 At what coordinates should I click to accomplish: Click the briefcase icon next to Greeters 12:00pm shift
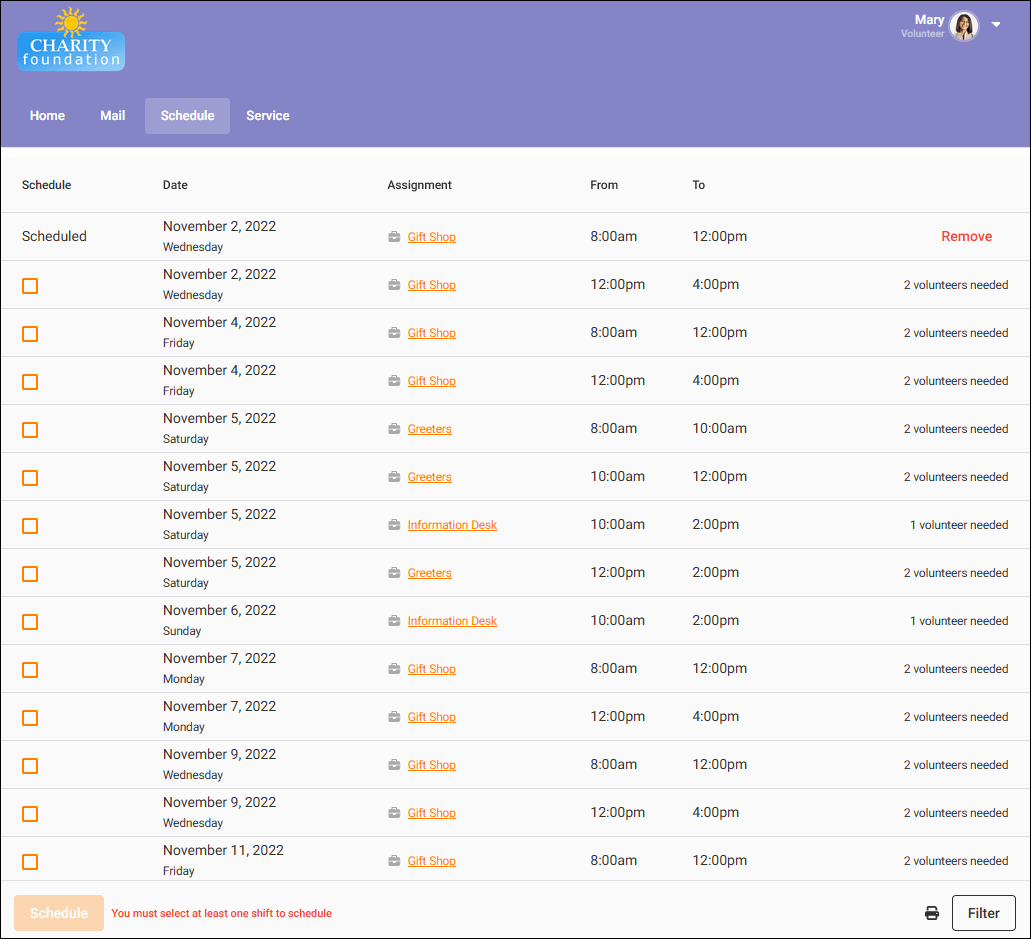(x=393, y=573)
